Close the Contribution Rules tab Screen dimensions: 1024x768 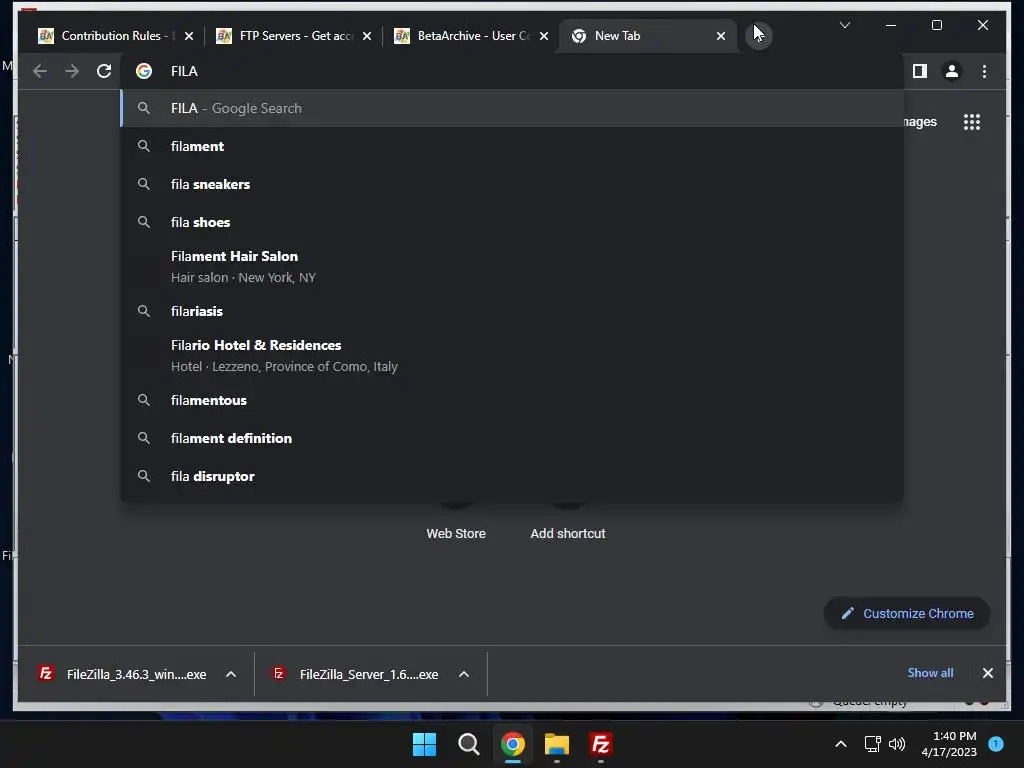189,36
